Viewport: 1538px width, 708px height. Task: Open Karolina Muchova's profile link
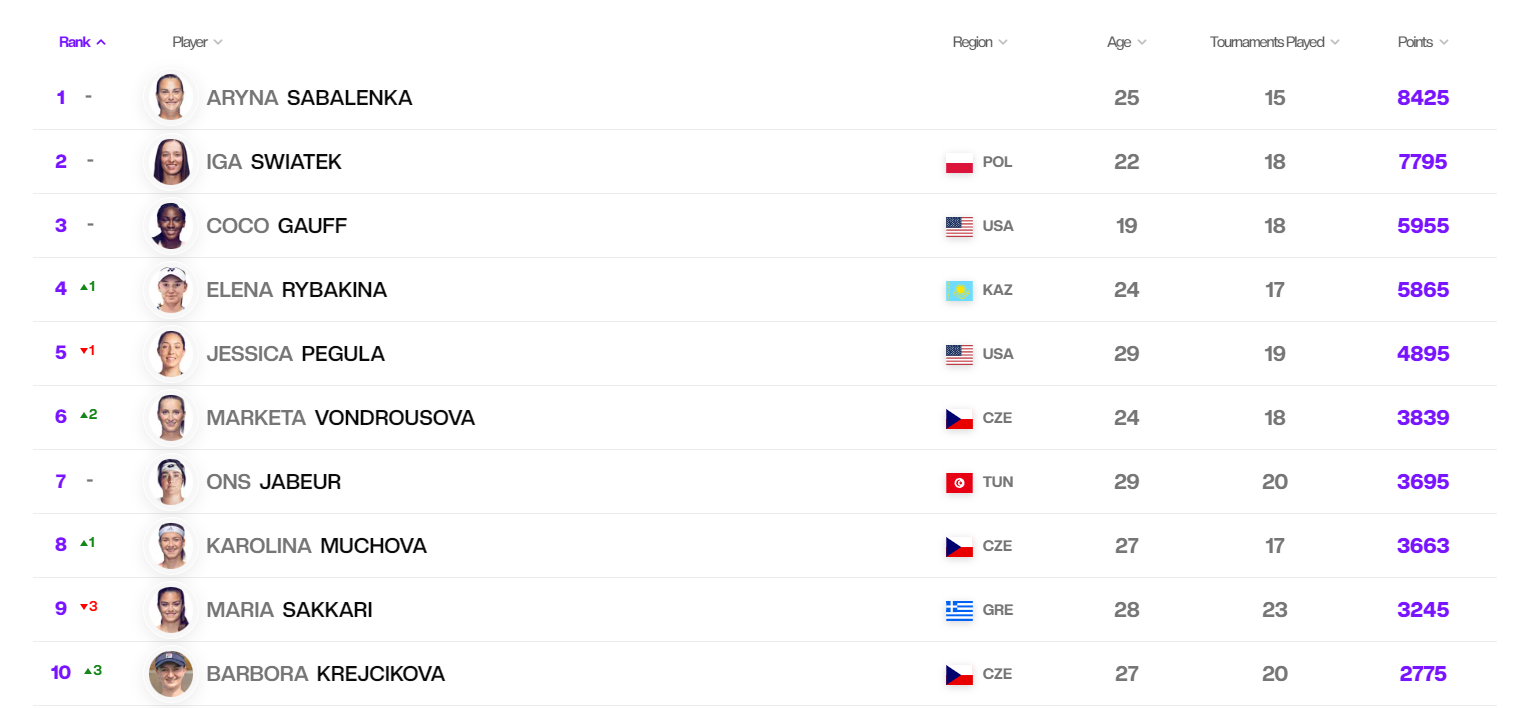tap(316, 546)
